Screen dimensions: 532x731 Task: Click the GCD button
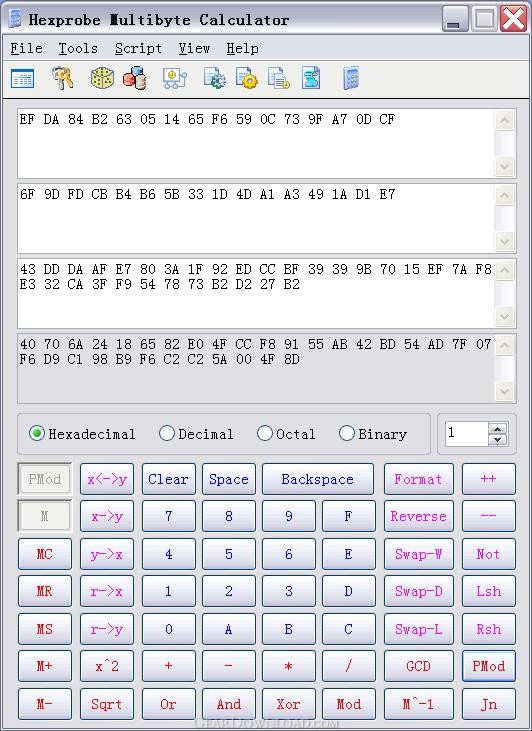pos(418,666)
